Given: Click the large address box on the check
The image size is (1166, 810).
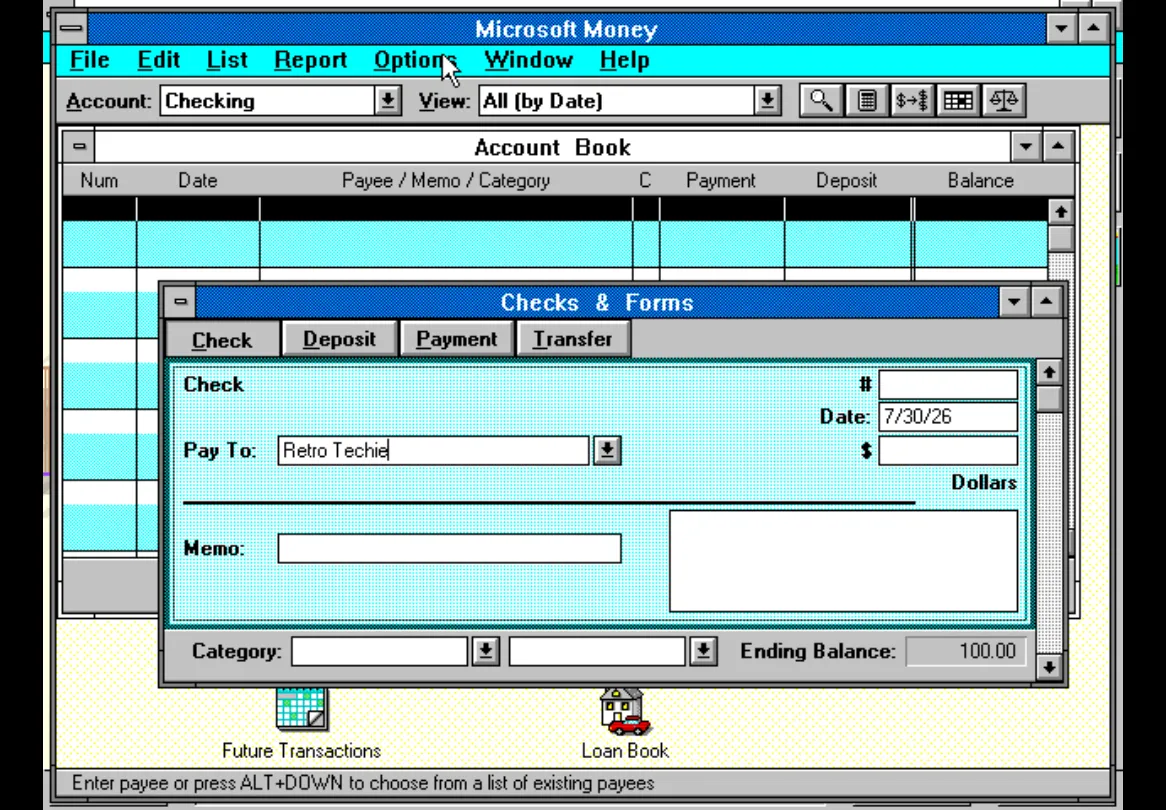Looking at the screenshot, I should (843, 561).
